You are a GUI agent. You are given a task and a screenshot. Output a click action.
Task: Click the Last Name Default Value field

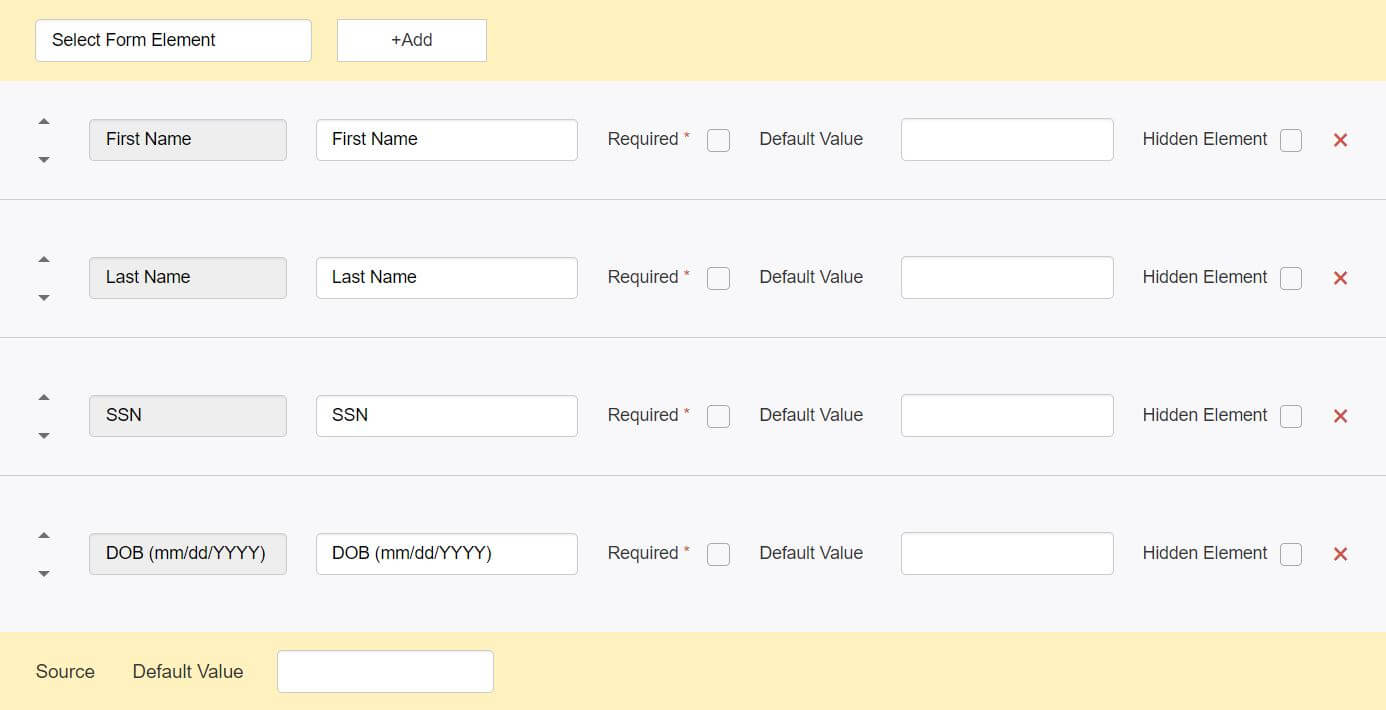click(1007, 277)
